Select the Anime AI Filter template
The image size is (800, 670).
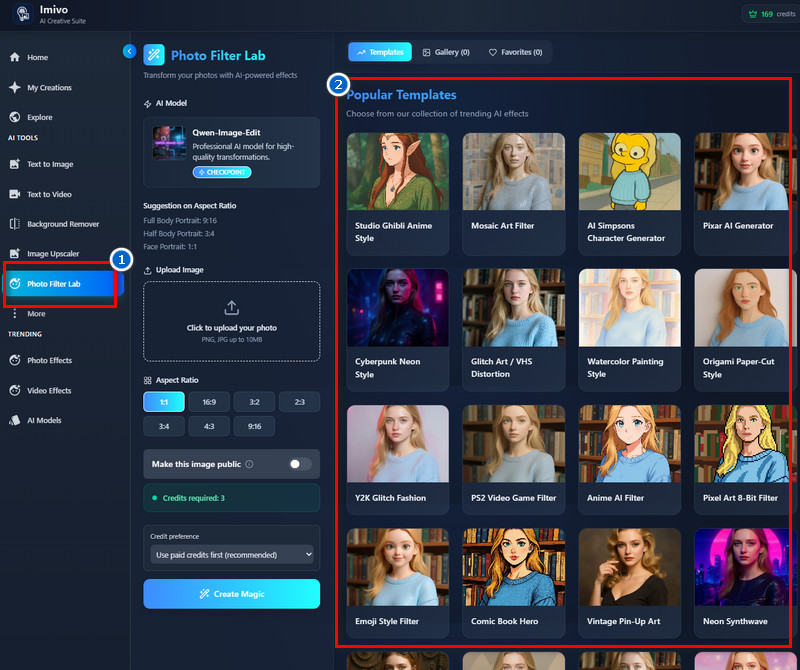coord(630,460)
